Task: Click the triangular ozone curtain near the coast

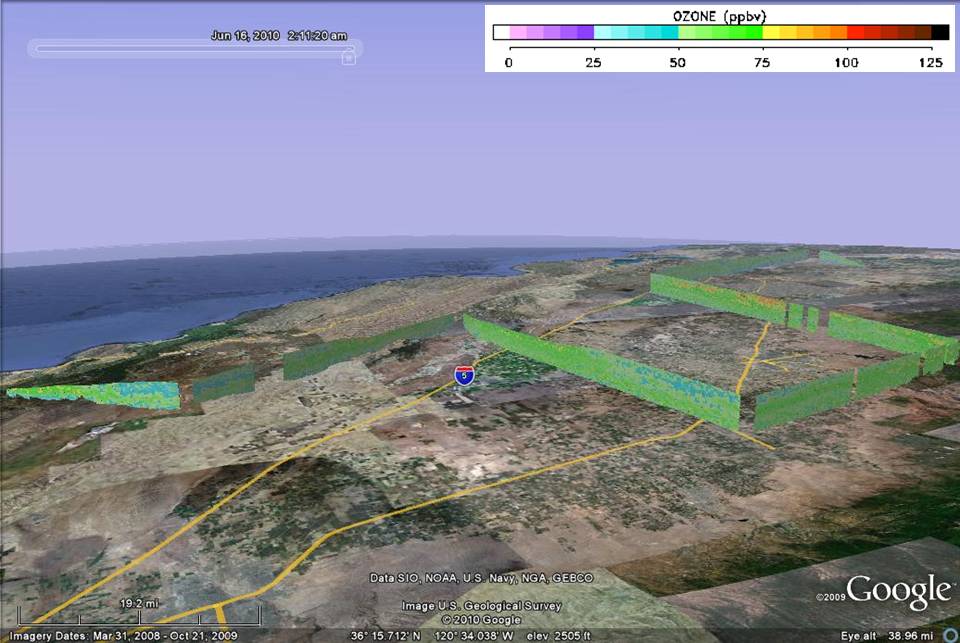Action: (x=98, y=396)
